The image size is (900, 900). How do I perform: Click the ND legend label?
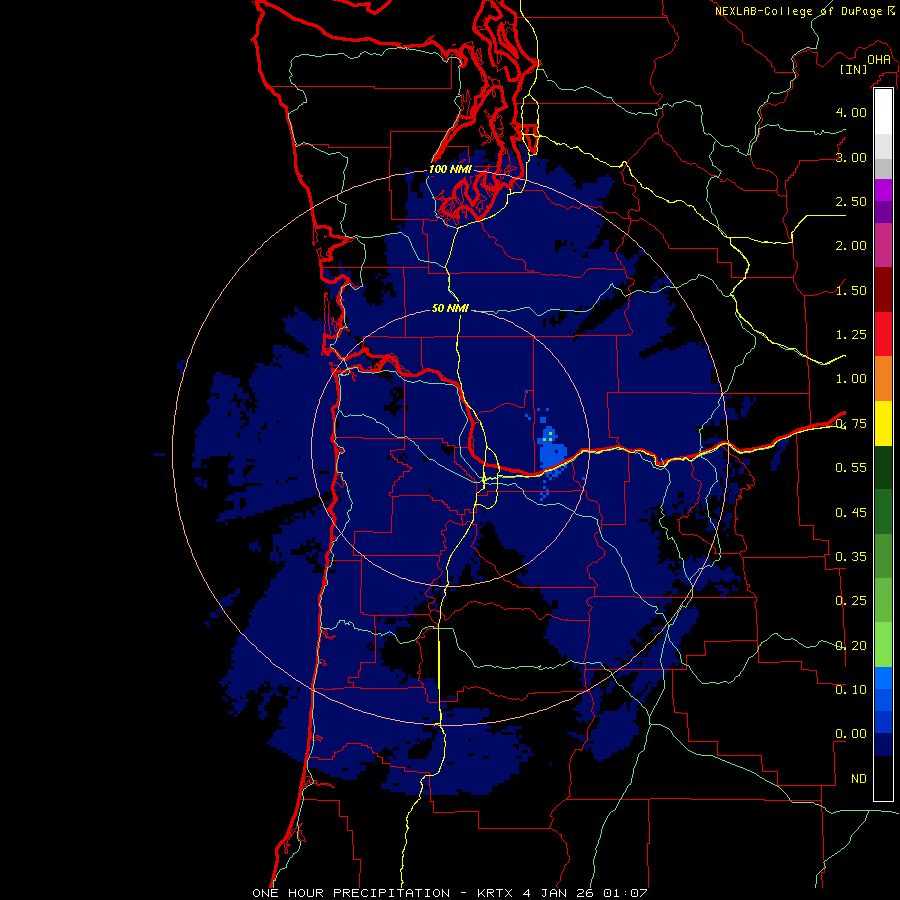[859, 779]
